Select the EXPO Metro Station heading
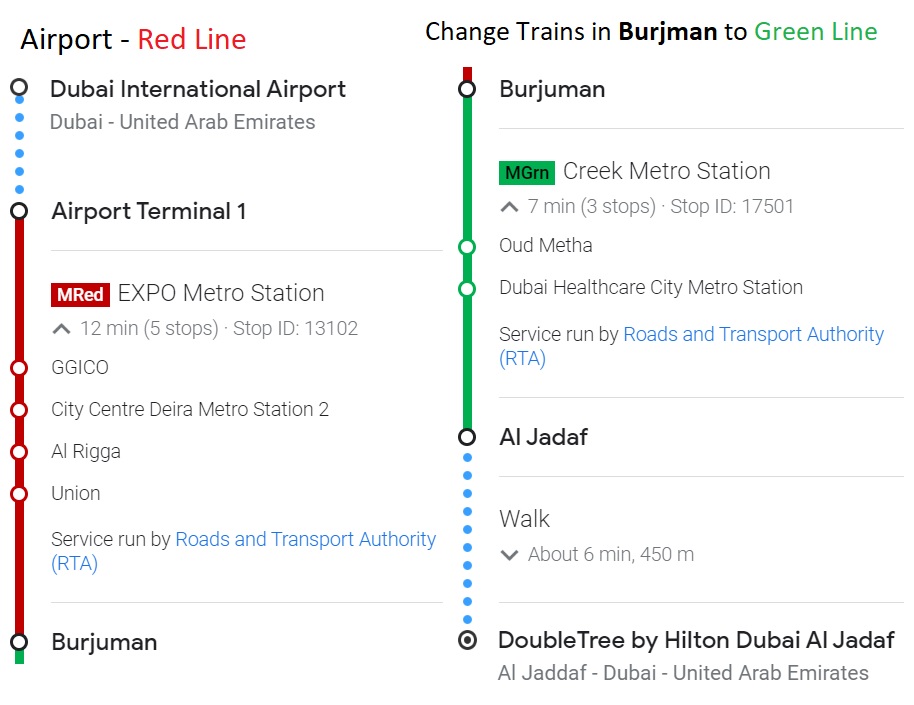Screen dimensions: 914x705 (221, 294)
